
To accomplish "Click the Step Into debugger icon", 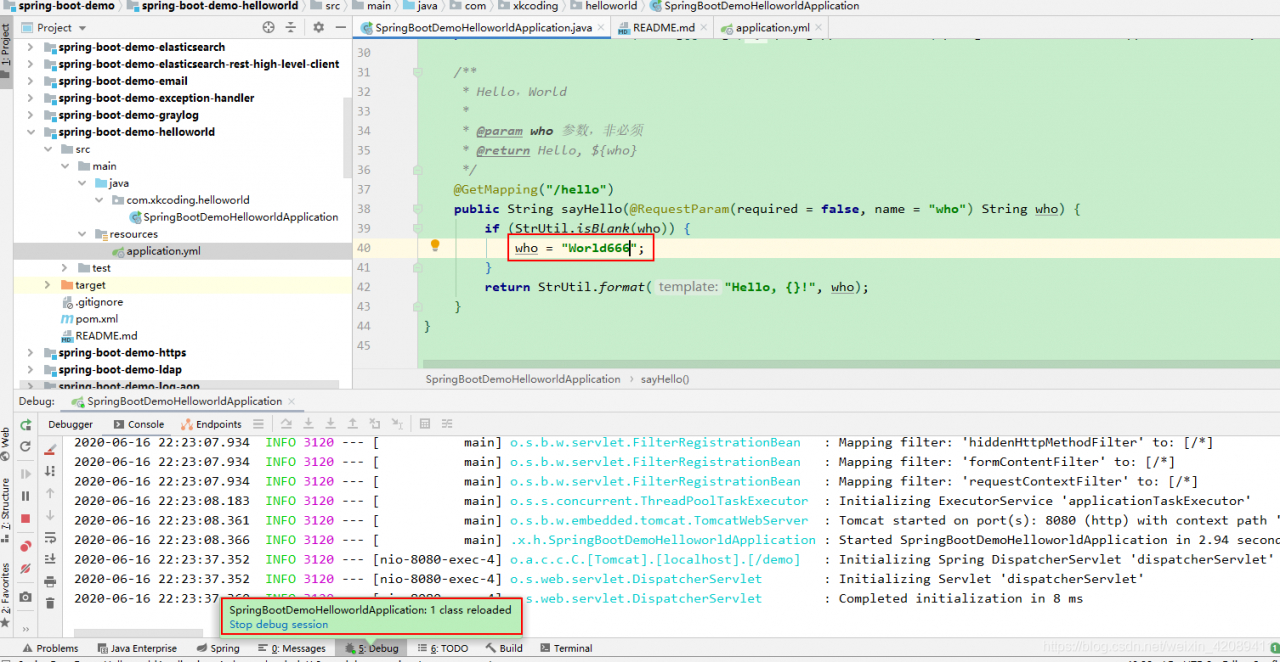I will pyautogui.click(x=308, y=424).
